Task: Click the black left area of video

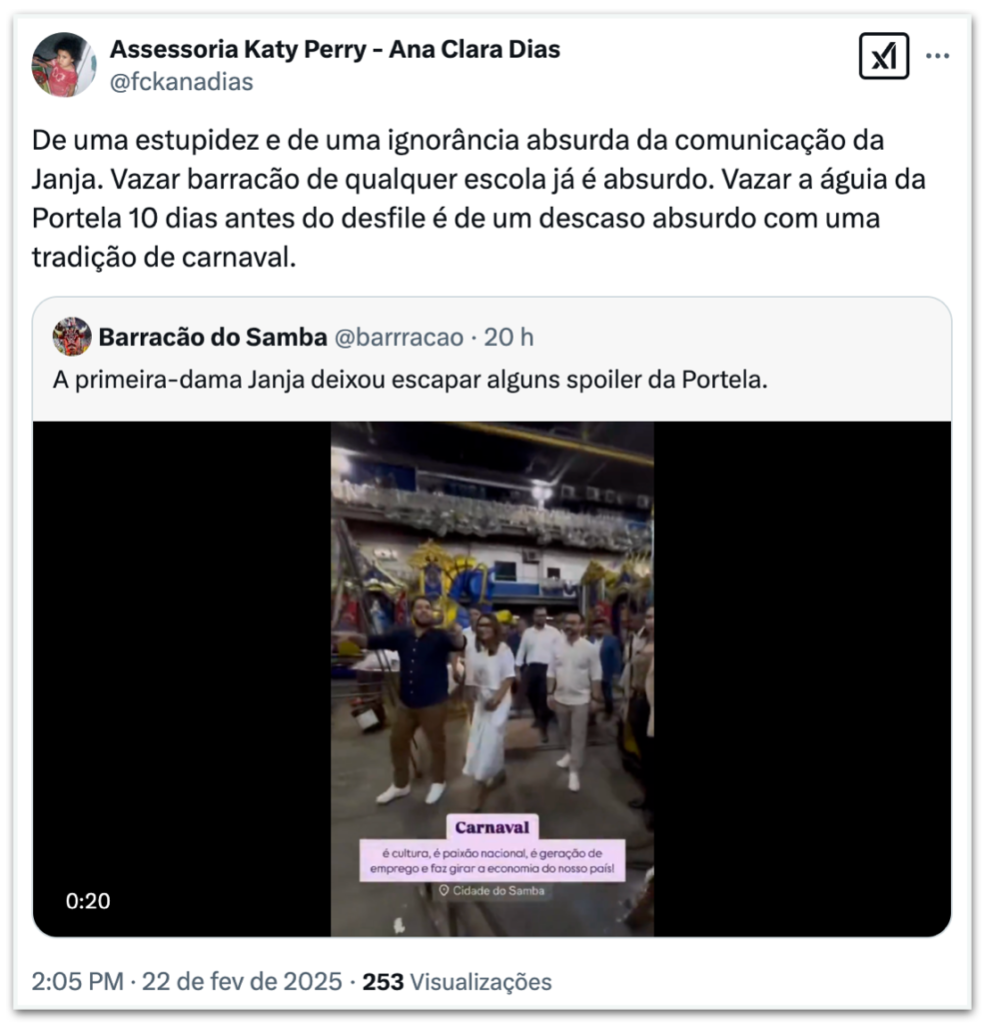Action: 182,679
